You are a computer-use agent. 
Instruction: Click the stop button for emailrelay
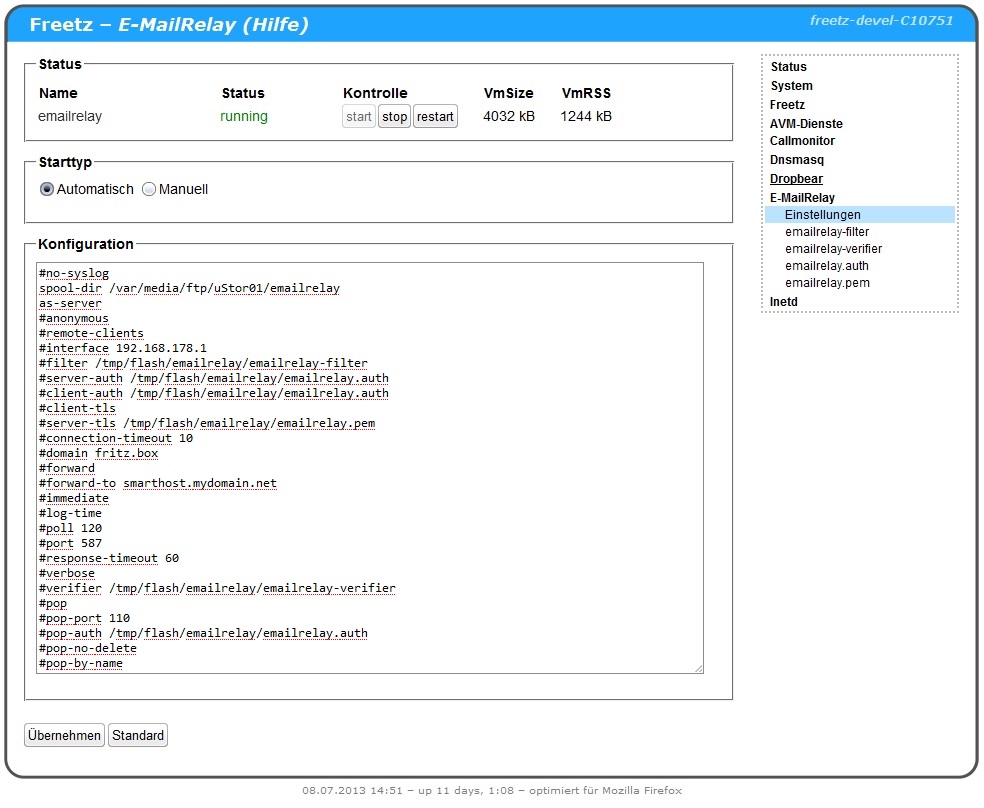394,117
